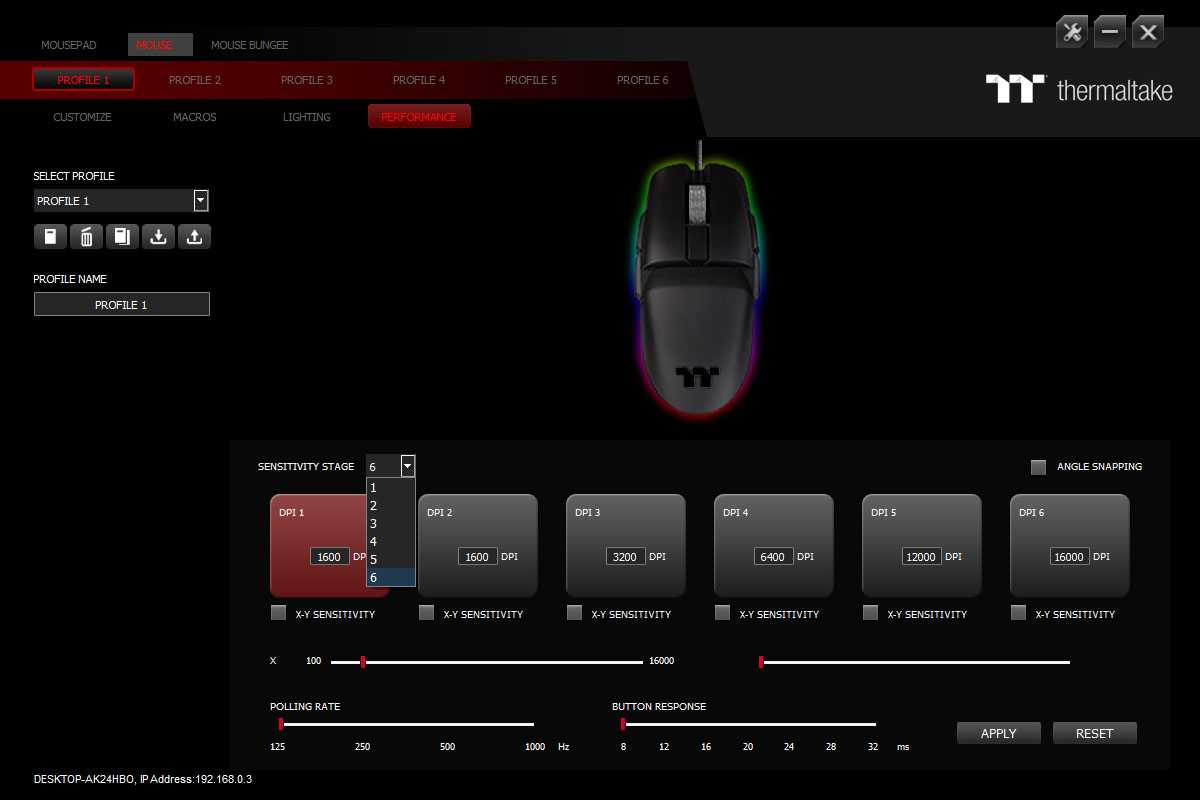
Task: Click the copy profile icon
Action: [122, 237]
